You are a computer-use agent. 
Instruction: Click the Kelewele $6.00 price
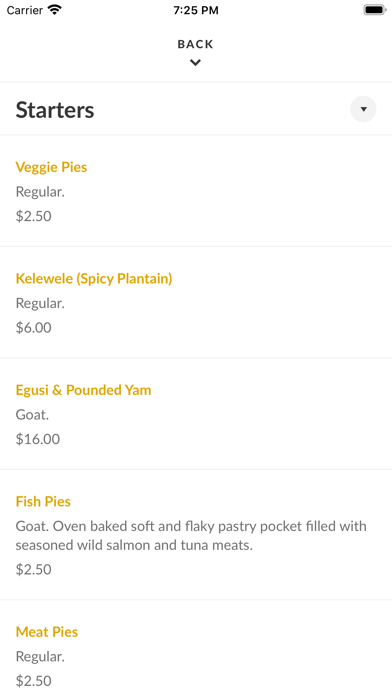pos(34,328)
